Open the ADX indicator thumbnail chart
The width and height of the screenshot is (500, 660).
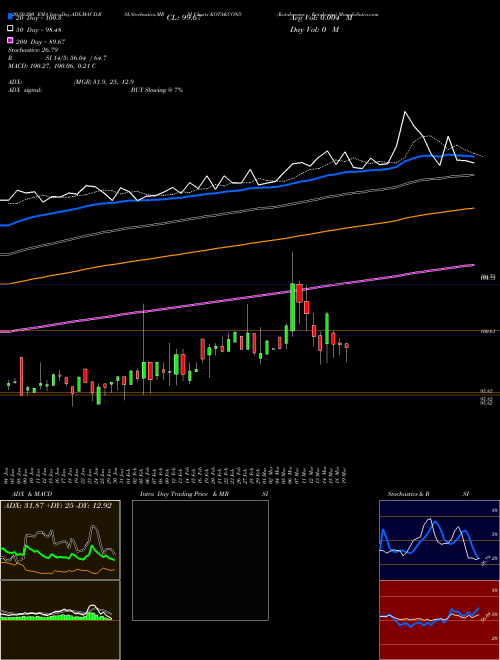tap(60, 540)
